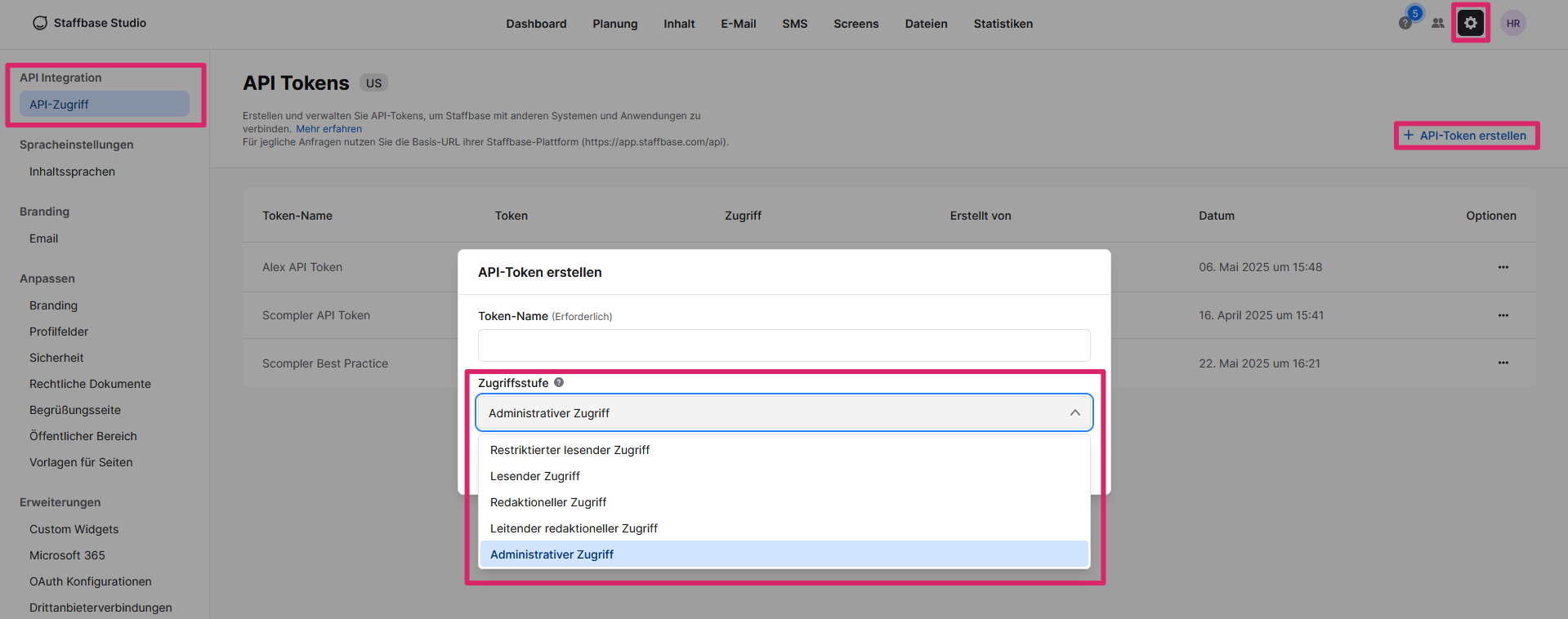Click the Staffbase Studio logo
The image size is (1568, 619).
tap(89, 23)
